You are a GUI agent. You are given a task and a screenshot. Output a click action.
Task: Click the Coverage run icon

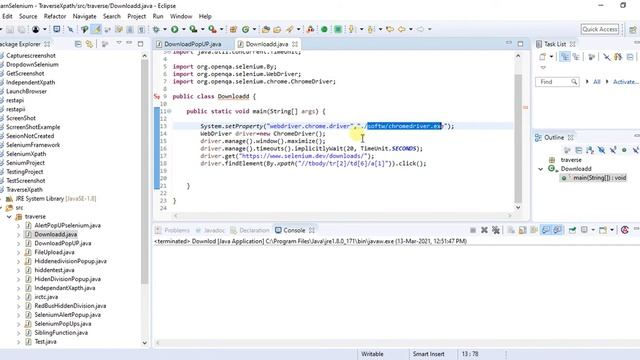point(193,29)
